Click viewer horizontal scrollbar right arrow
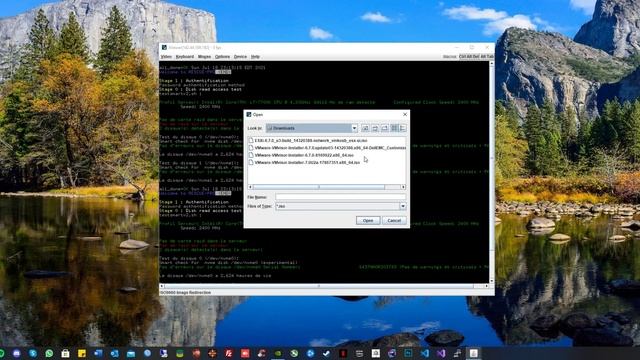The width and height of the screenshot is (640, 360). click(487, 286)
